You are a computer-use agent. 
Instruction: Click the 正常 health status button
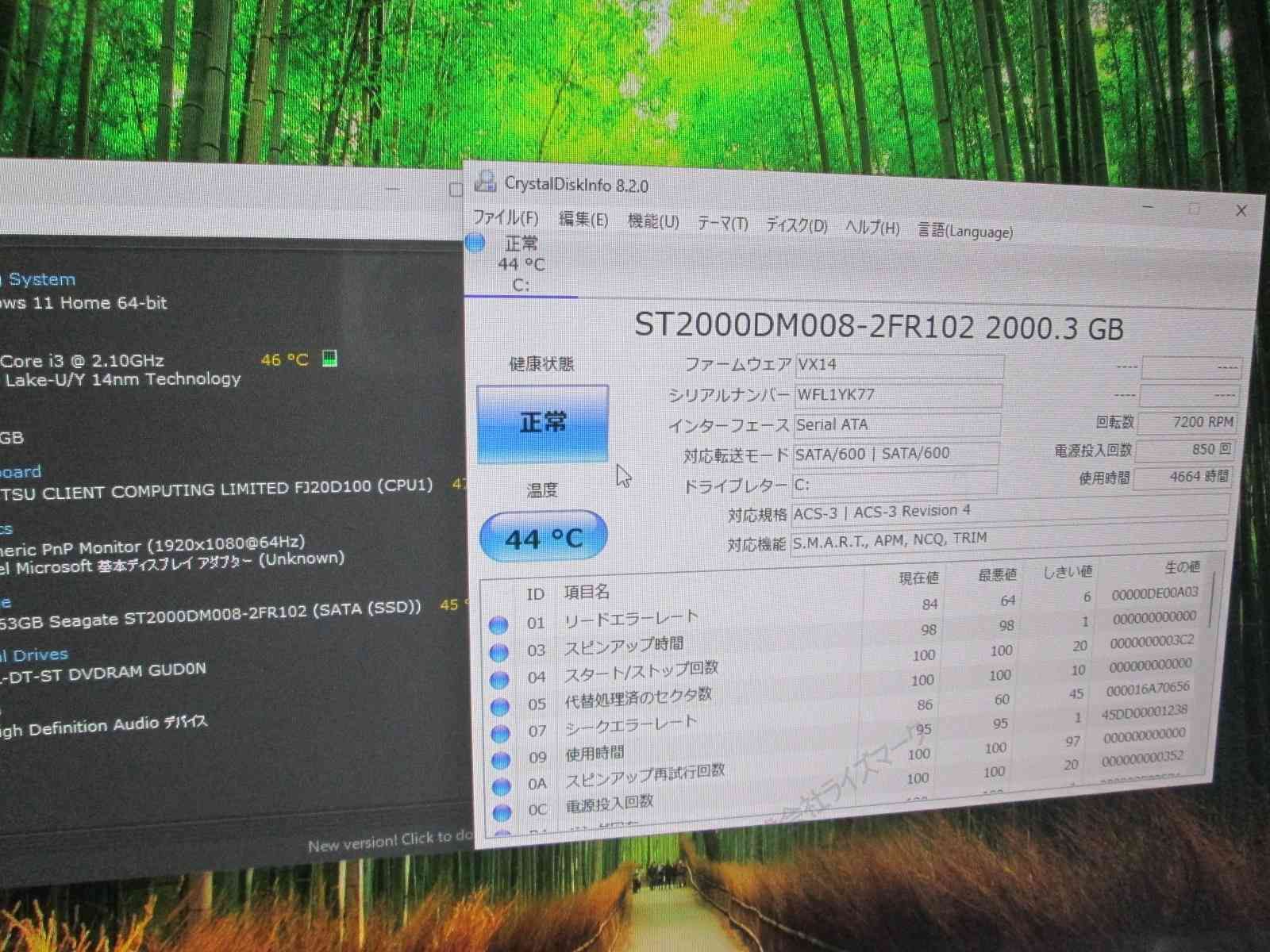tap(543, 423)
